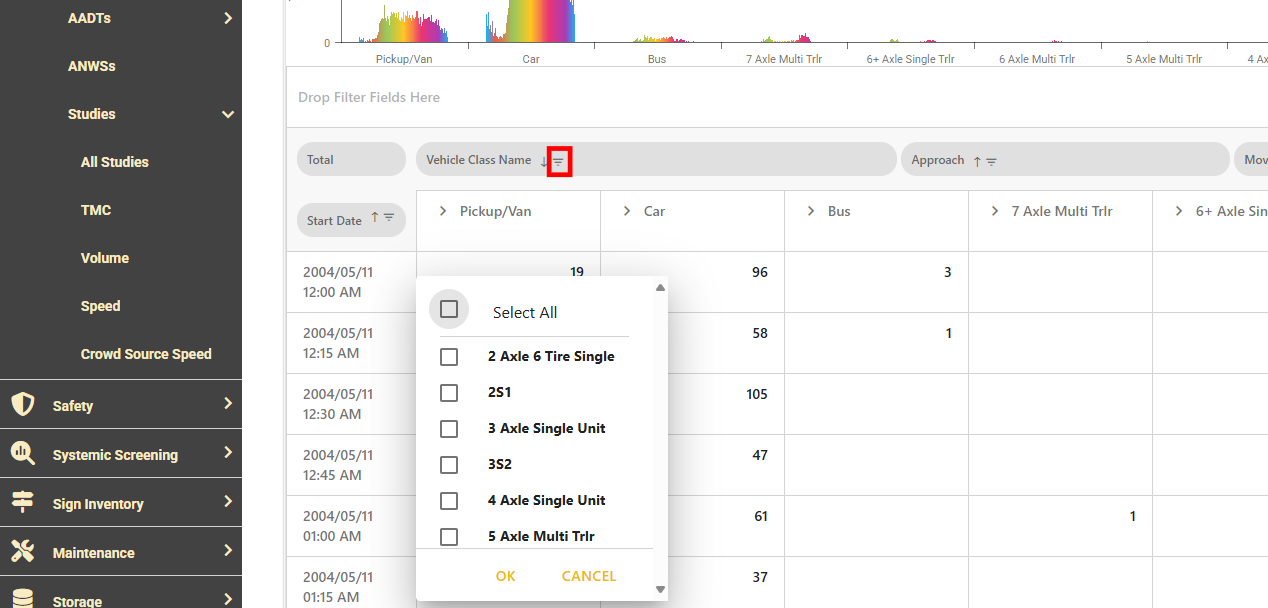Image resolution: width=1268 pixels, height=608 pixels.
Task: Click the filter list scroll down arrow
Action: pyautogui.click(x=660, y=590)
